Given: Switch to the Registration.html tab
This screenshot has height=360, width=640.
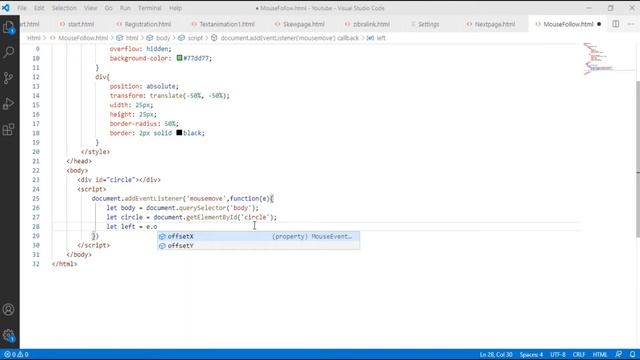Looking at the screenshot, I should click(x=144, y=24).
